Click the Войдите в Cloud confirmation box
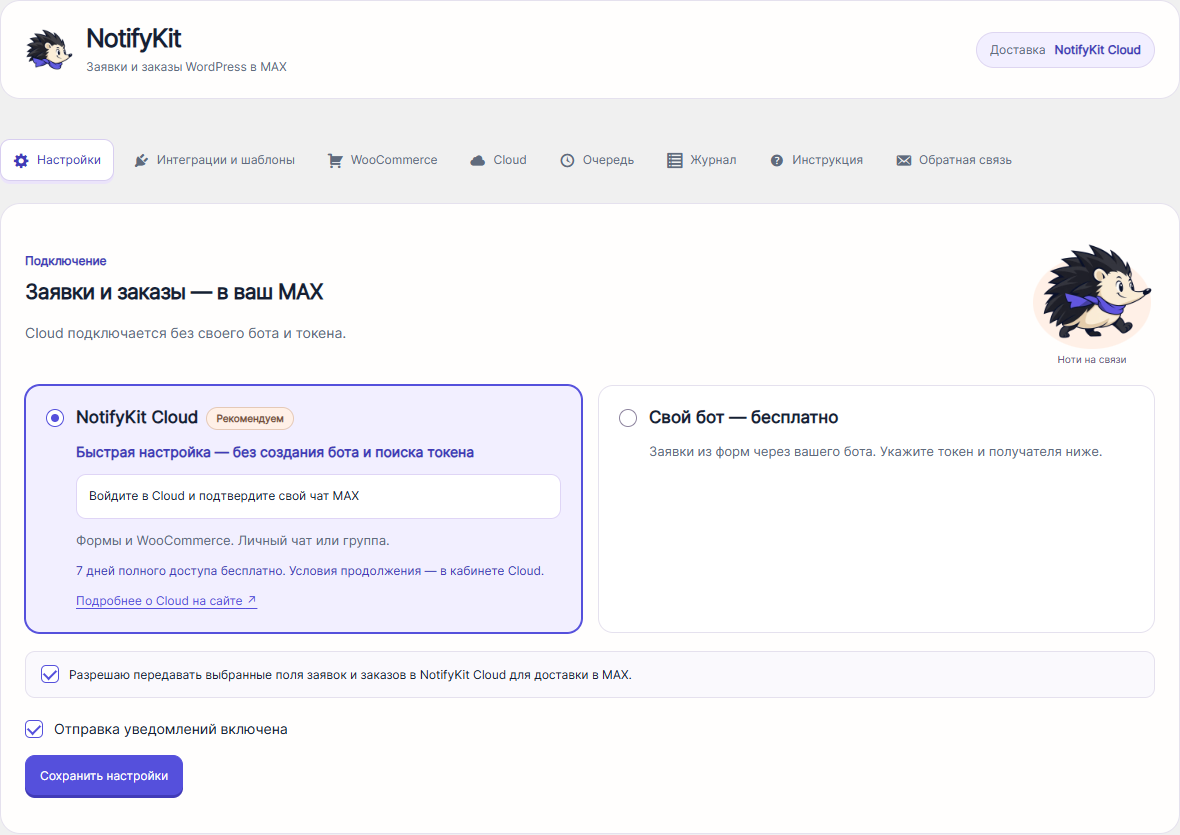 point(318,496)
